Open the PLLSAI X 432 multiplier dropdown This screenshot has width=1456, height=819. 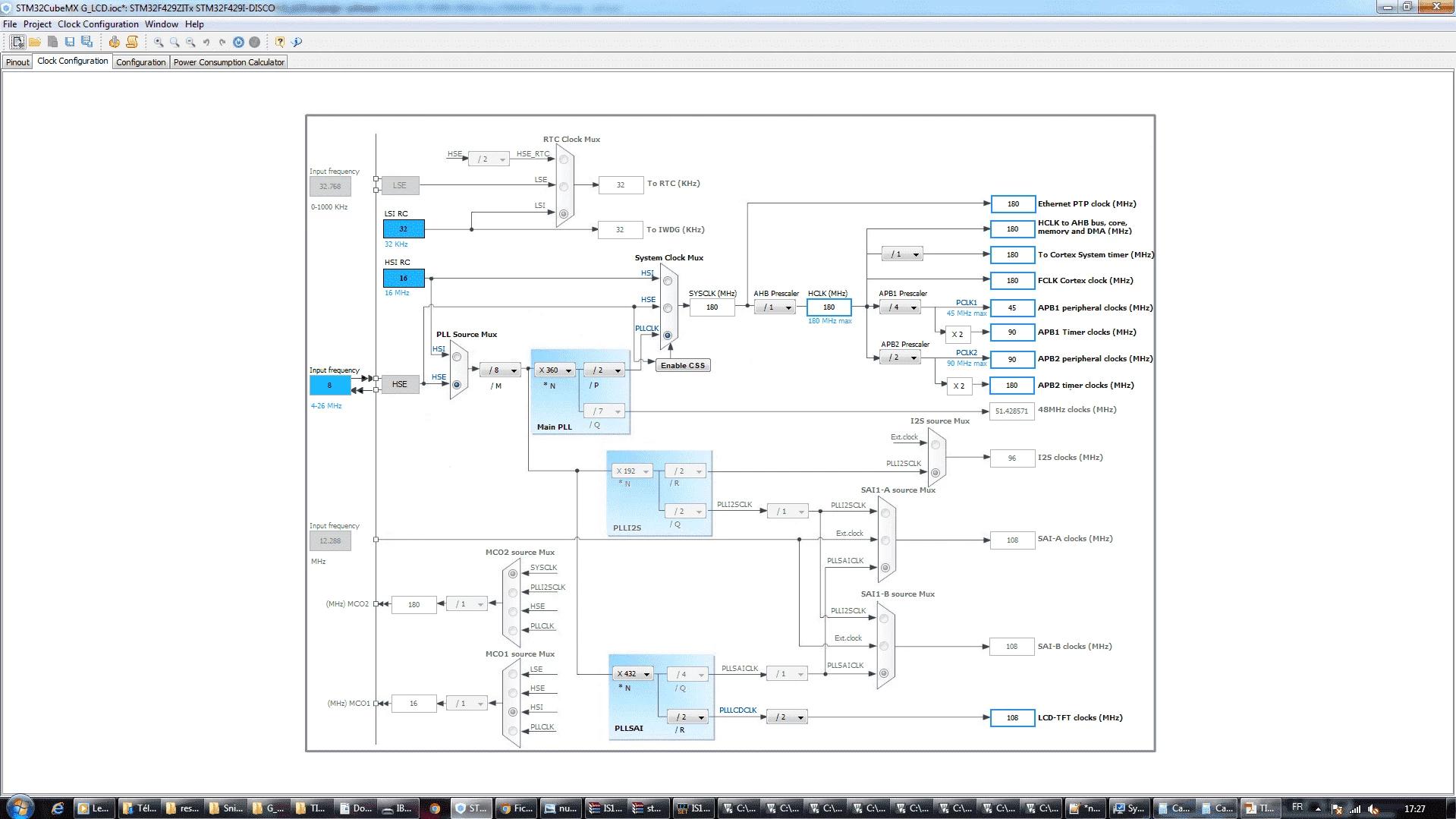[634, 674]
